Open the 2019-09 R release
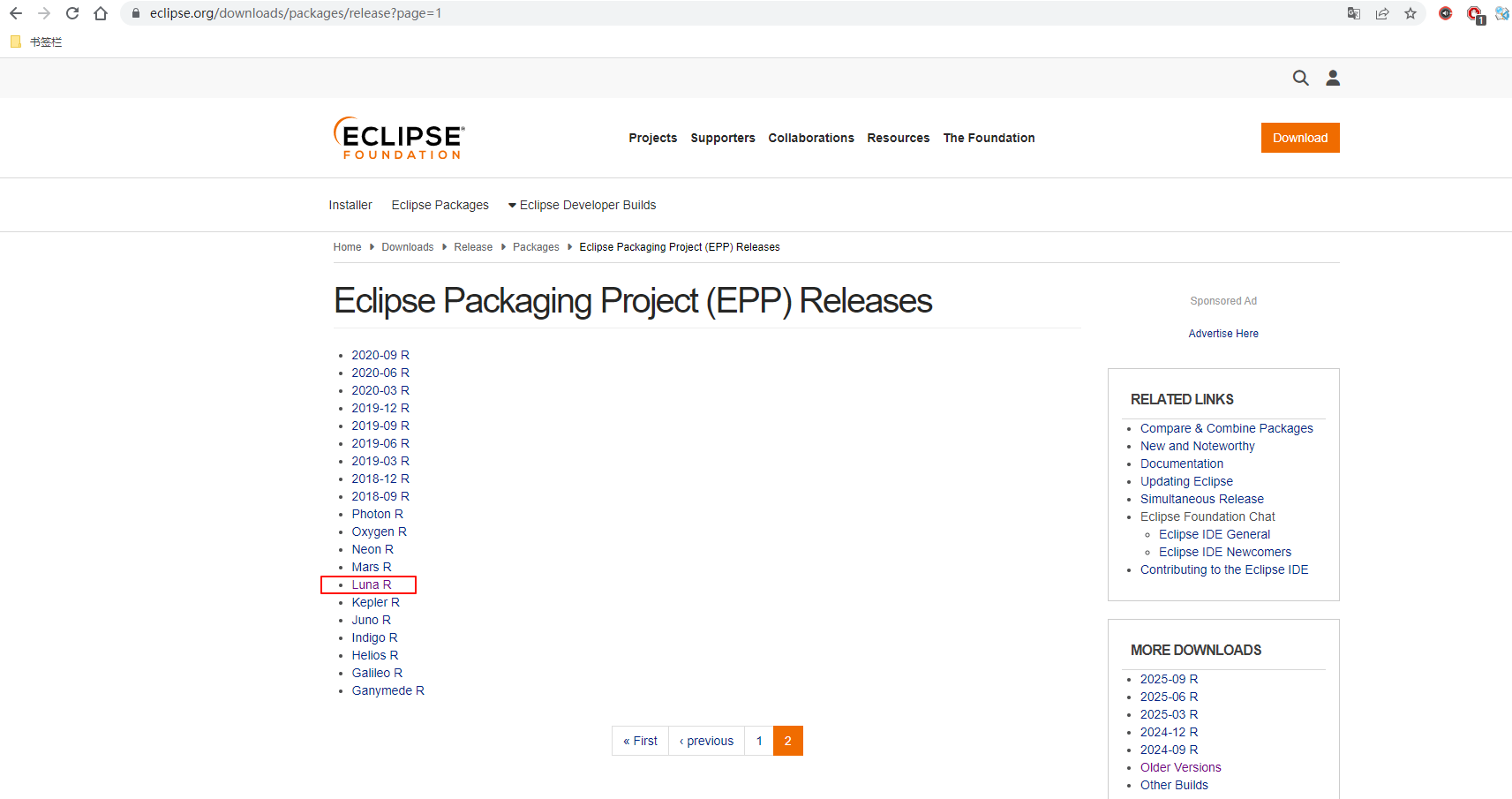 (x=380, y=426)
